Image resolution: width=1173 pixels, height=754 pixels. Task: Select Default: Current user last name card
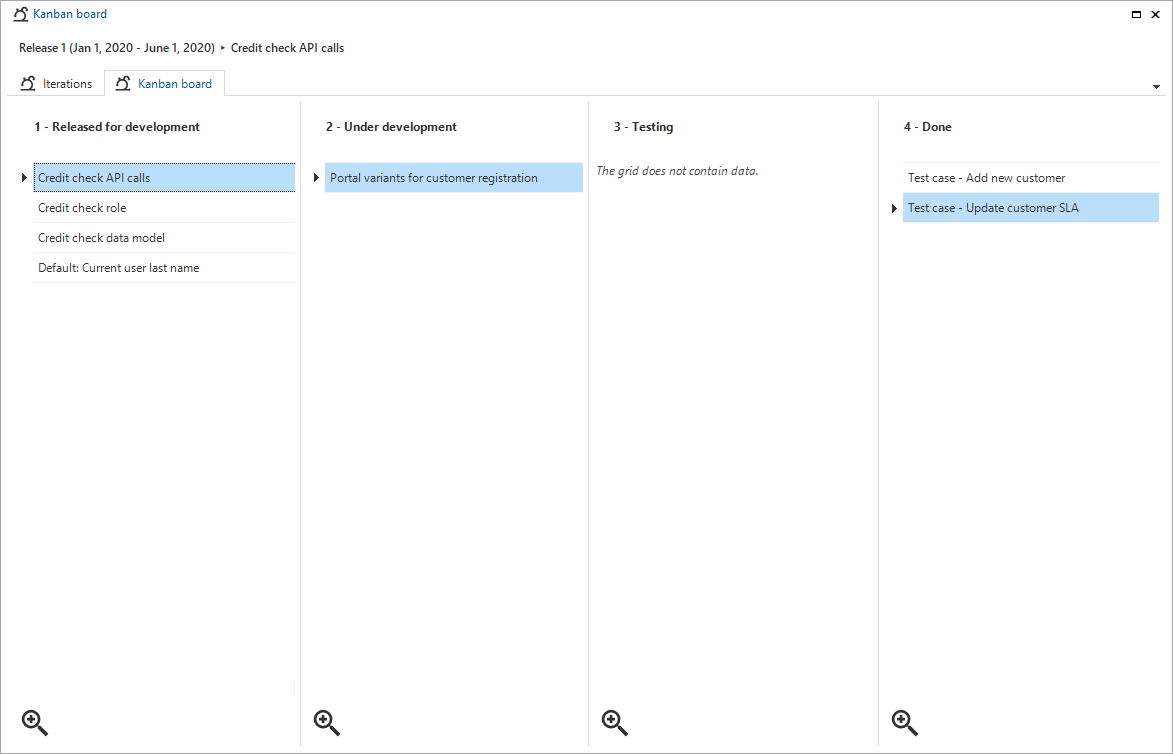click(118, 268)
